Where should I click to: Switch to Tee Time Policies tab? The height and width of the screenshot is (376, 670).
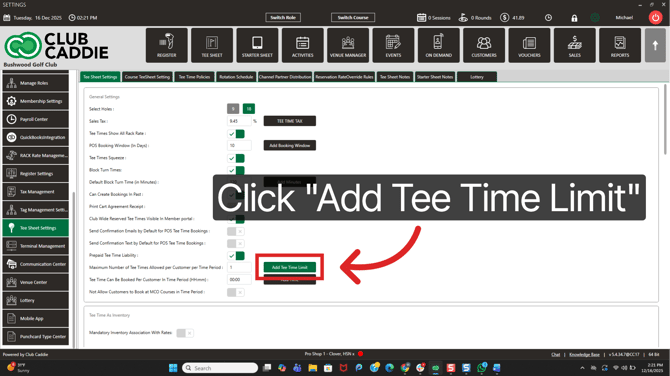coord(194,77)
